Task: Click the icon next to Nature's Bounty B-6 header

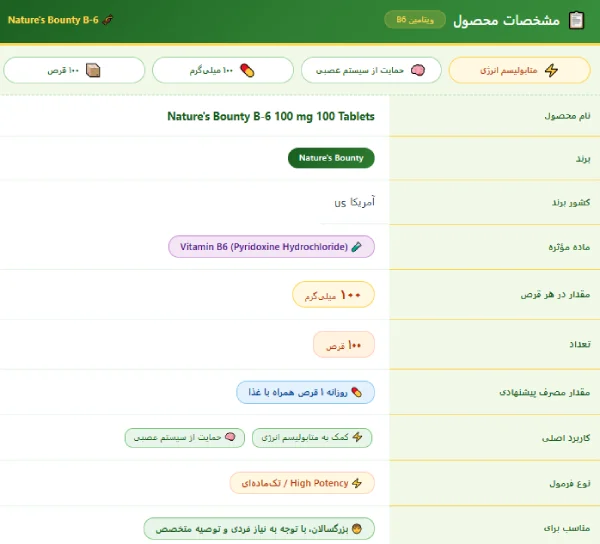Action: tap(108, 20)
